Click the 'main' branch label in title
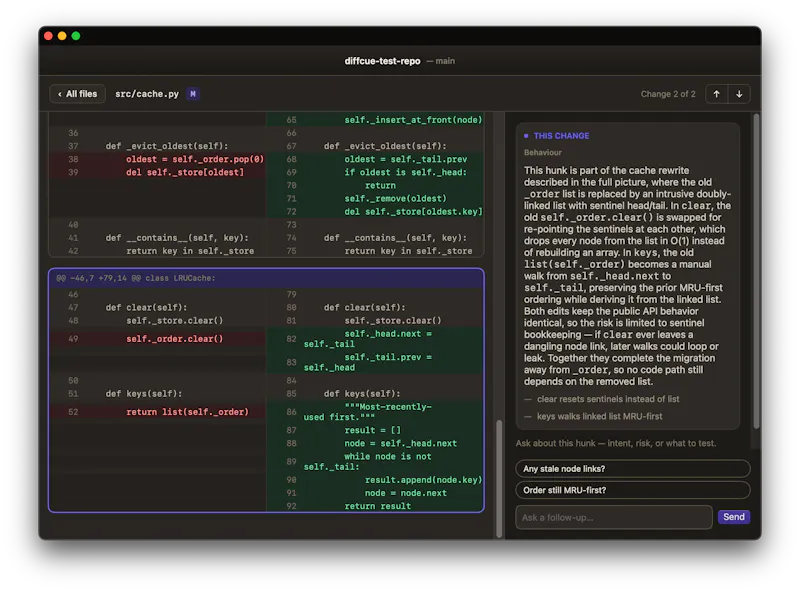This screenshot has width=800, height=591. point(445,61)
